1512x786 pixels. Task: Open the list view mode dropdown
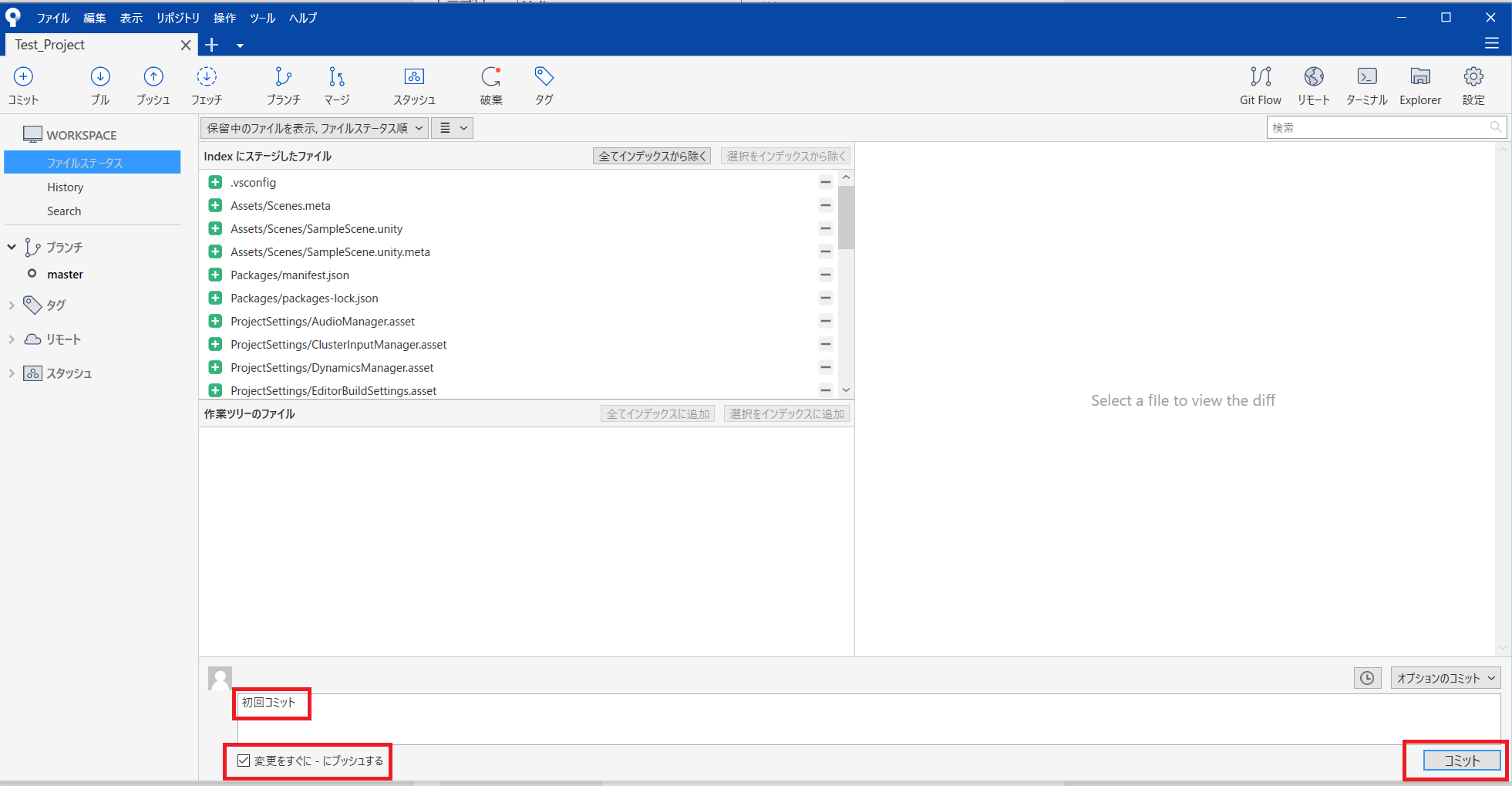pos(453,128)
